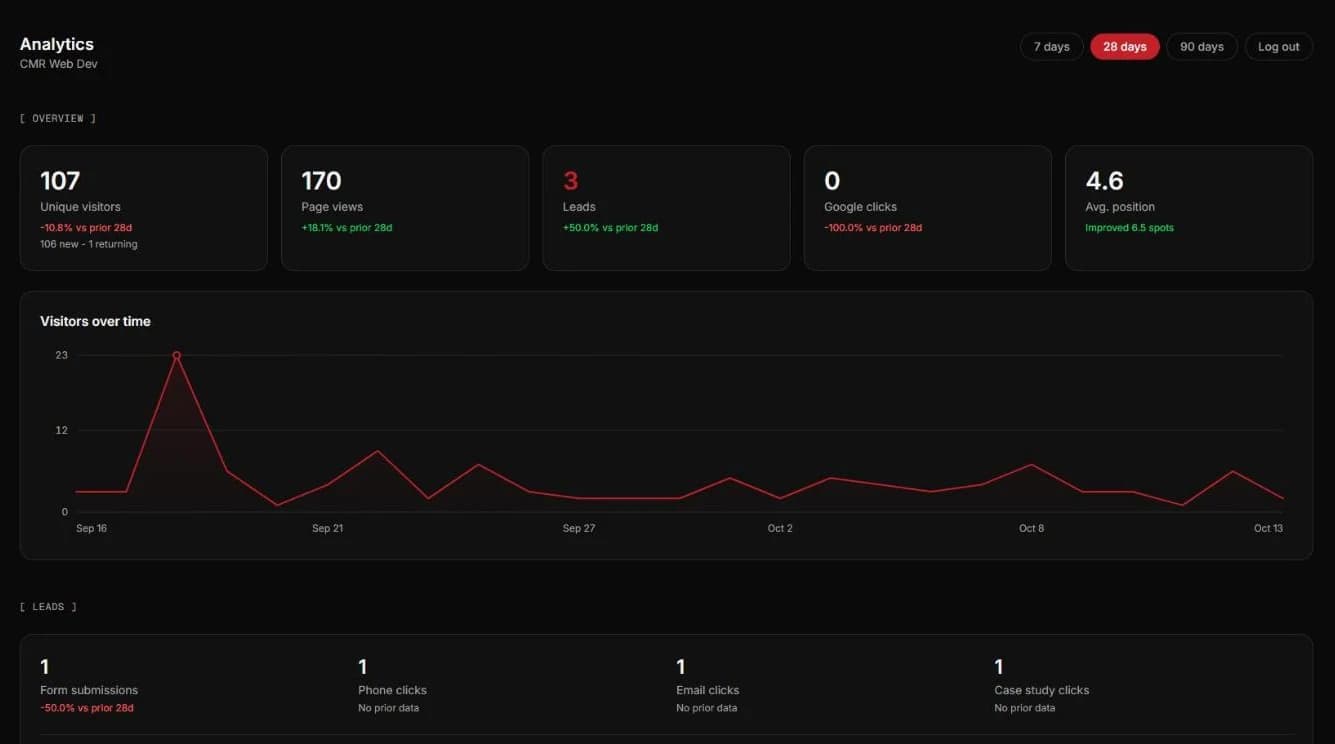This screenshot has width=1335, height=744.
Task: Click the Visitors over time chart title
Action: tap(95, 321)
